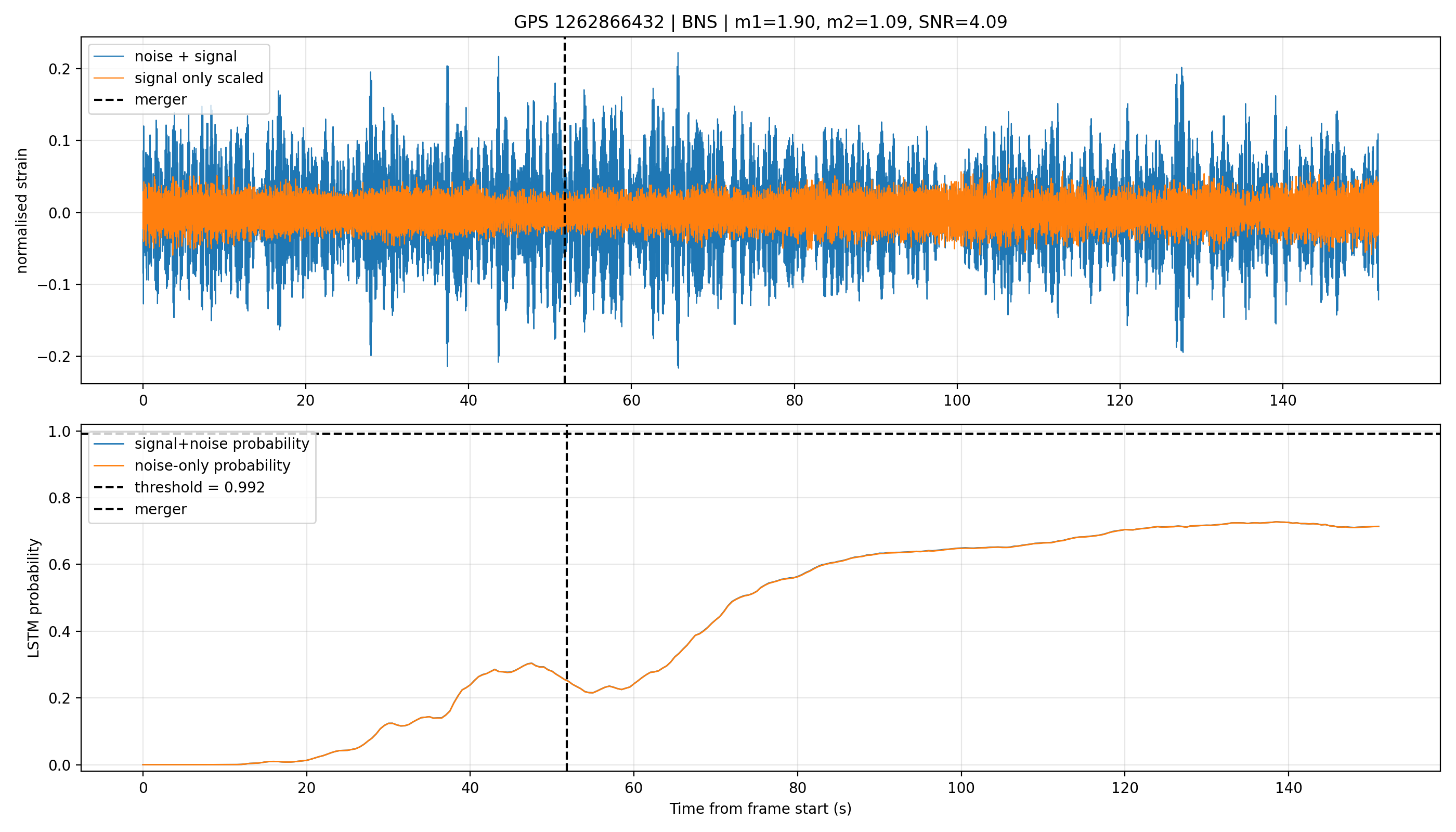Click the 'signal+noise probability' legend entry
Screen dimensions: 1456x832
point(202,444)
